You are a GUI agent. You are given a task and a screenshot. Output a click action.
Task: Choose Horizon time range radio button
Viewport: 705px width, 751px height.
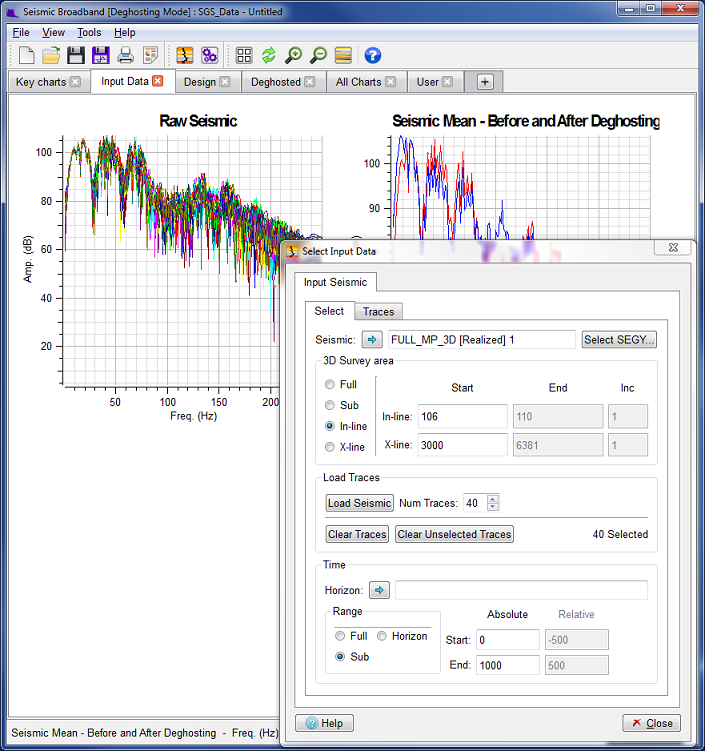click(382, 636)
